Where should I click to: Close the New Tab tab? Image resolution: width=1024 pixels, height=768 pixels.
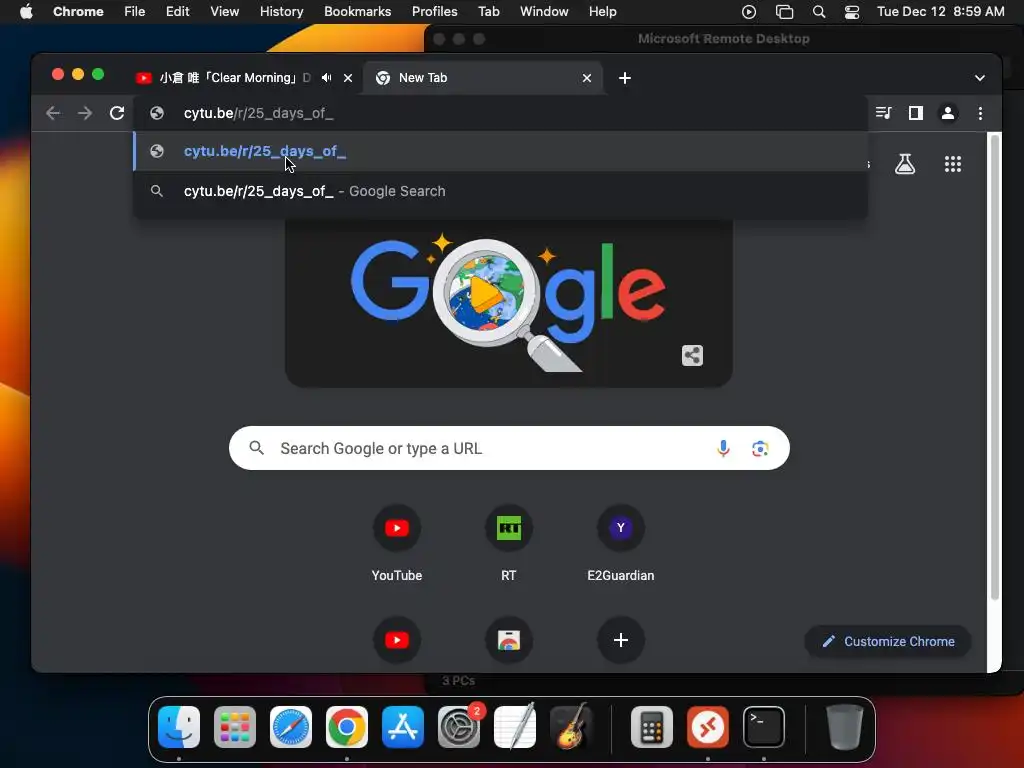[586, 78]
